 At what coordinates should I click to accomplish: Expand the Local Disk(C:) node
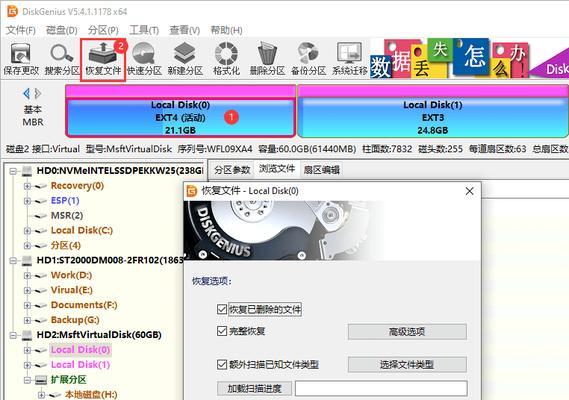[27, 231]
